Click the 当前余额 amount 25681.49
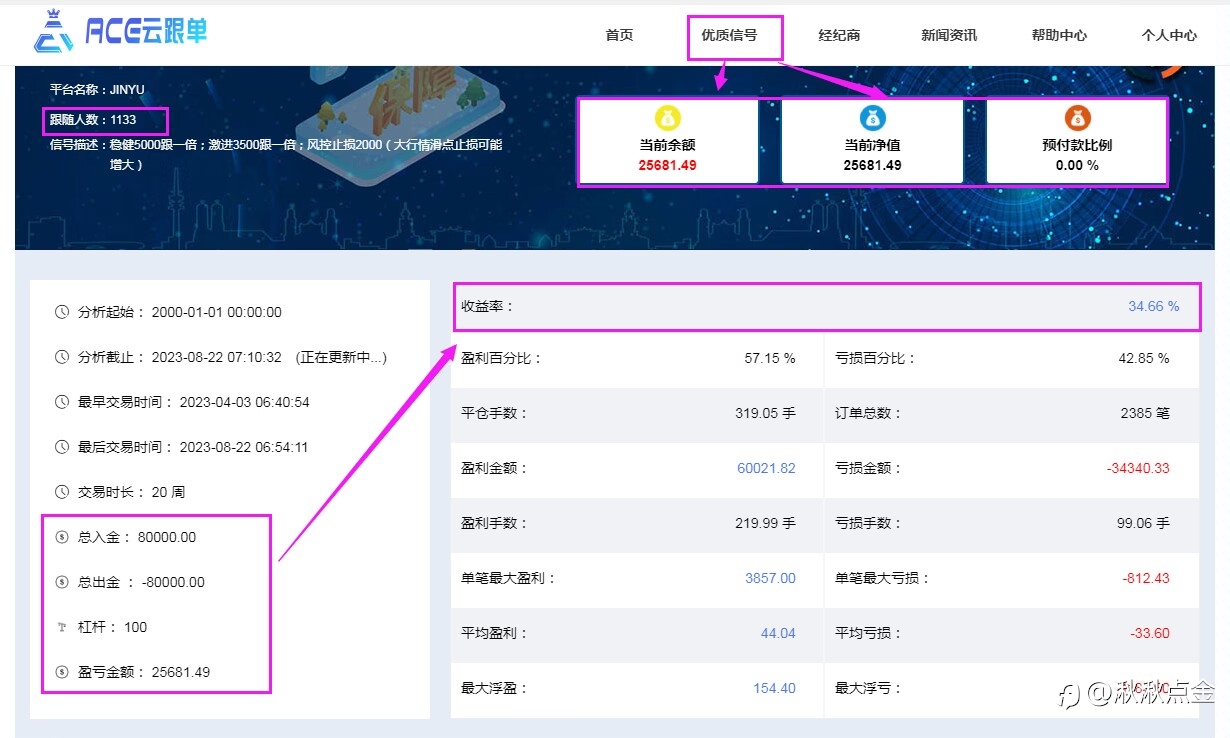 (668, 165)
